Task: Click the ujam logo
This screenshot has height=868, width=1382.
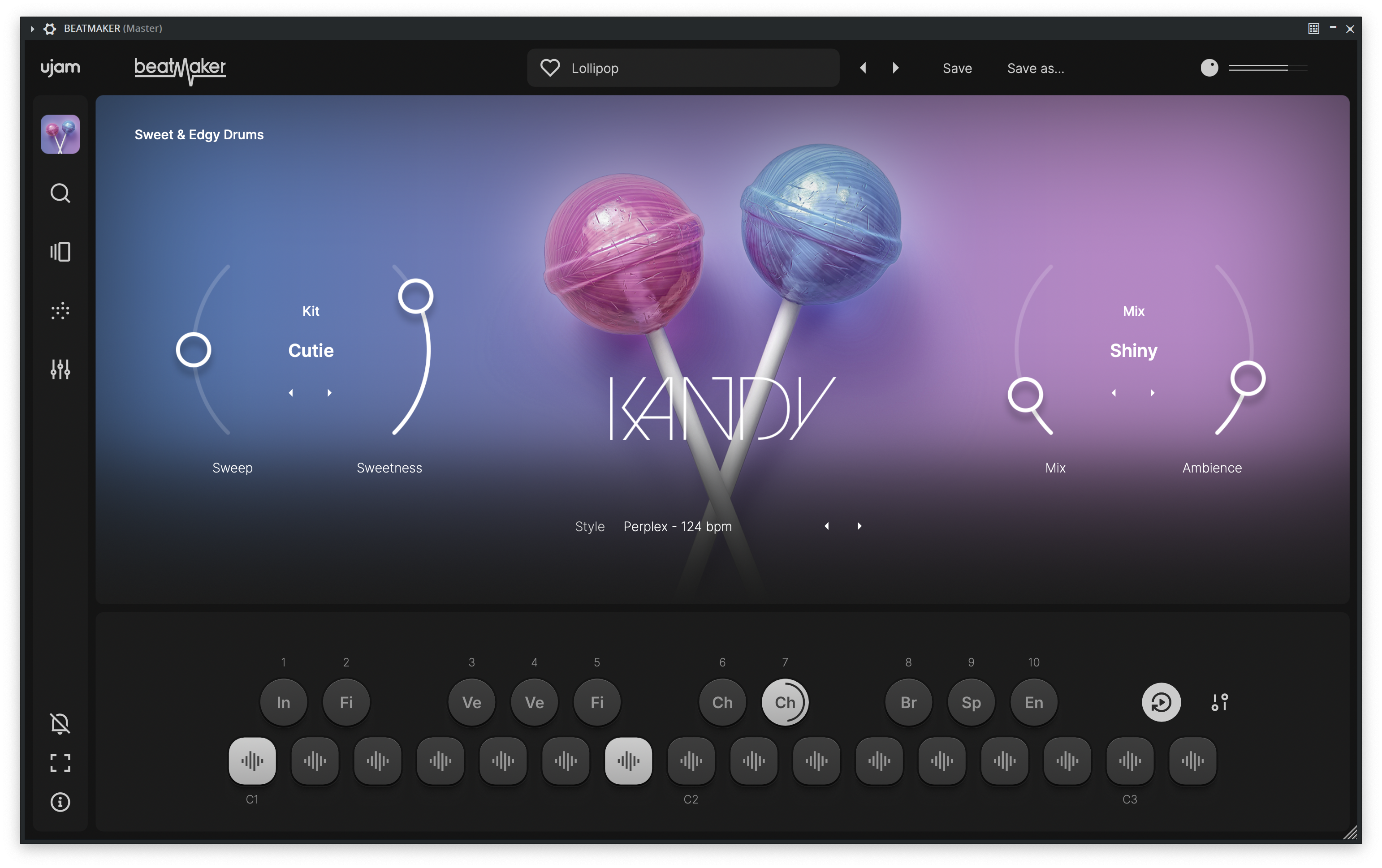Action: coord(60,68)
